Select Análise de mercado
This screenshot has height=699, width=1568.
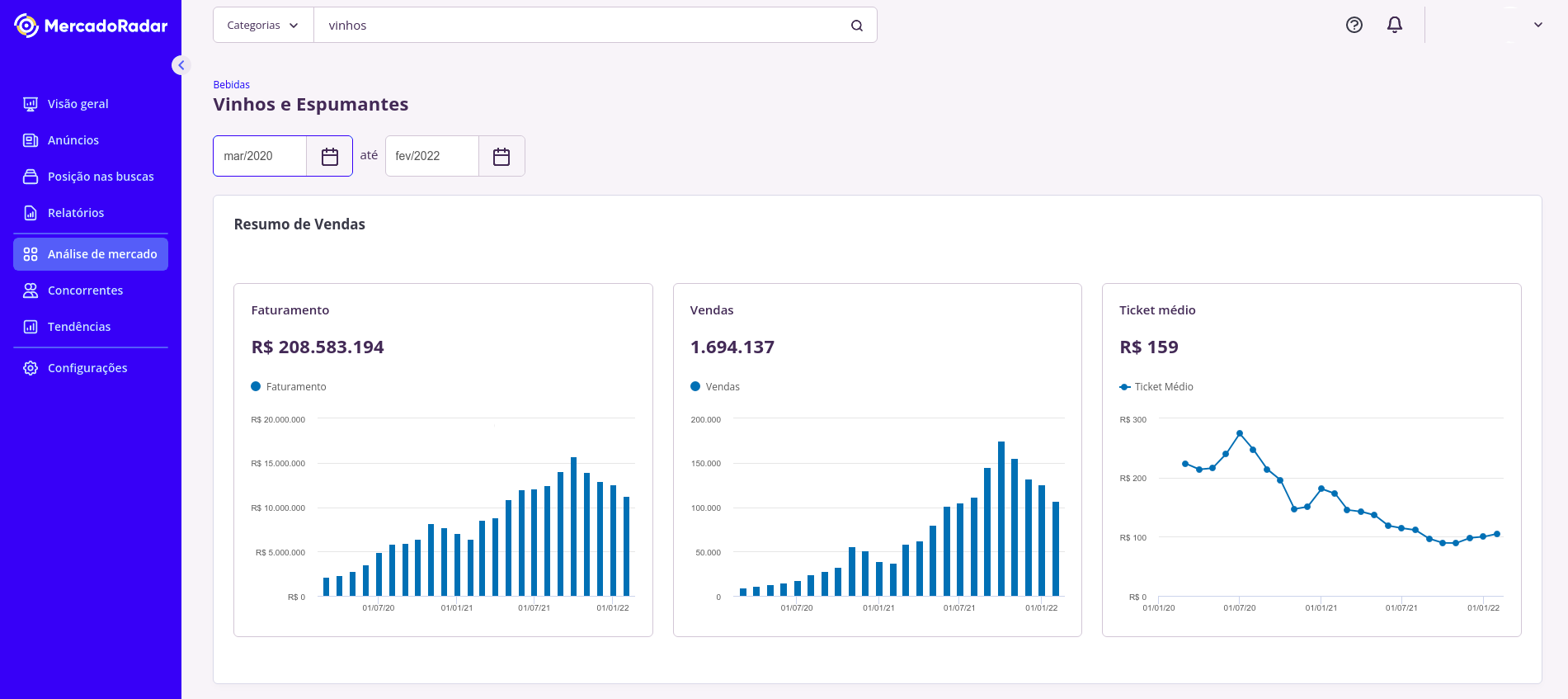(91, 254)
